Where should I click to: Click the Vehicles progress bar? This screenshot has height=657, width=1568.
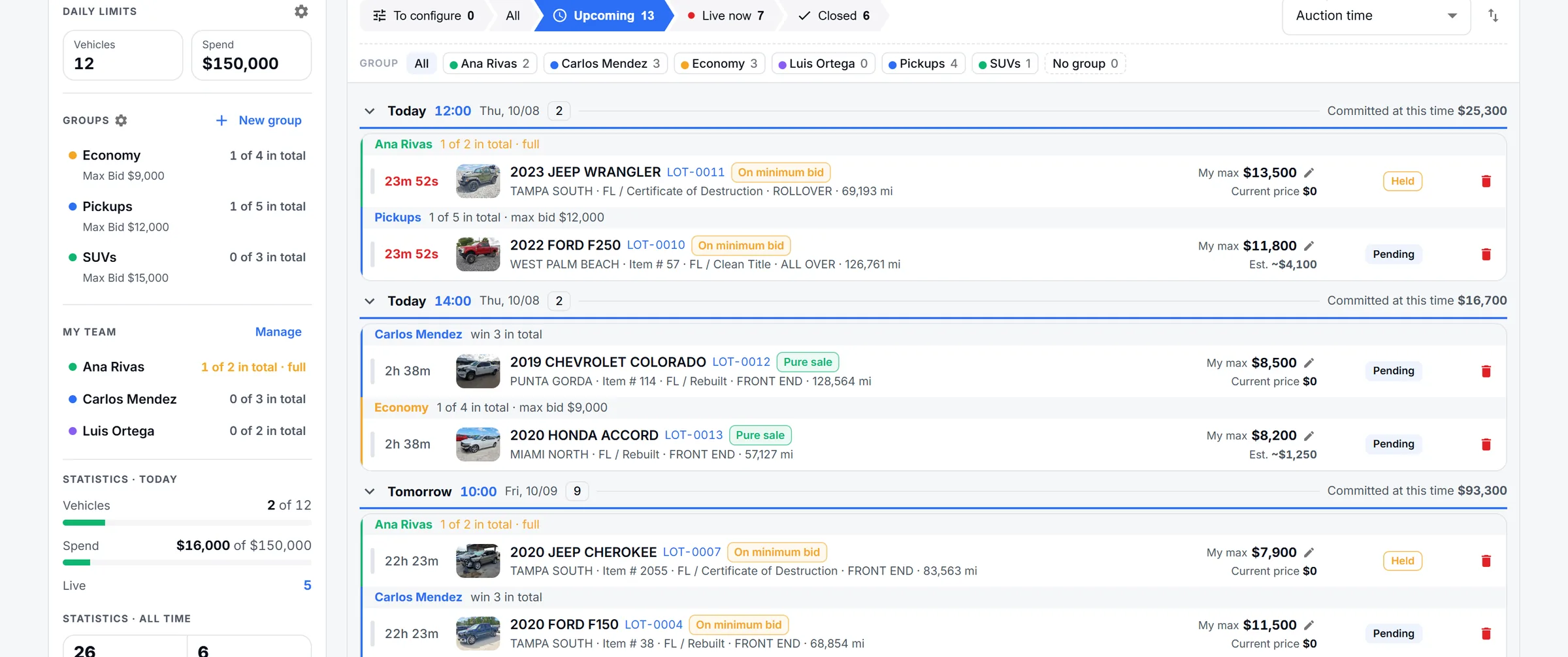pos(187,522)
